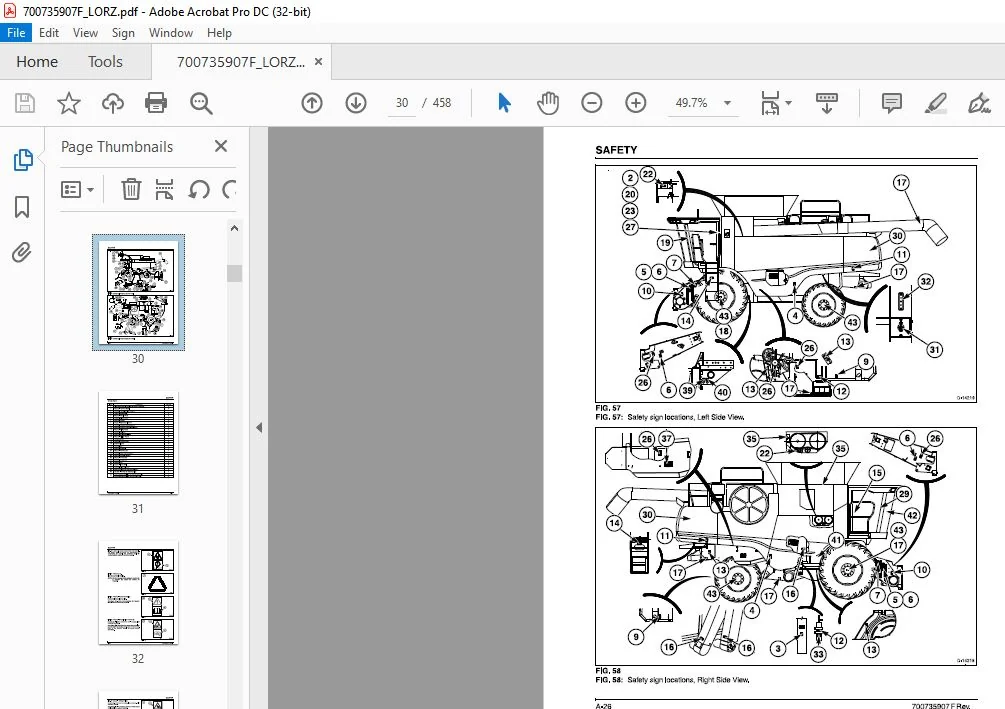Toggle the Page Thumbnails pane icon
The image size is (1005, 709).
click(22, 160)
